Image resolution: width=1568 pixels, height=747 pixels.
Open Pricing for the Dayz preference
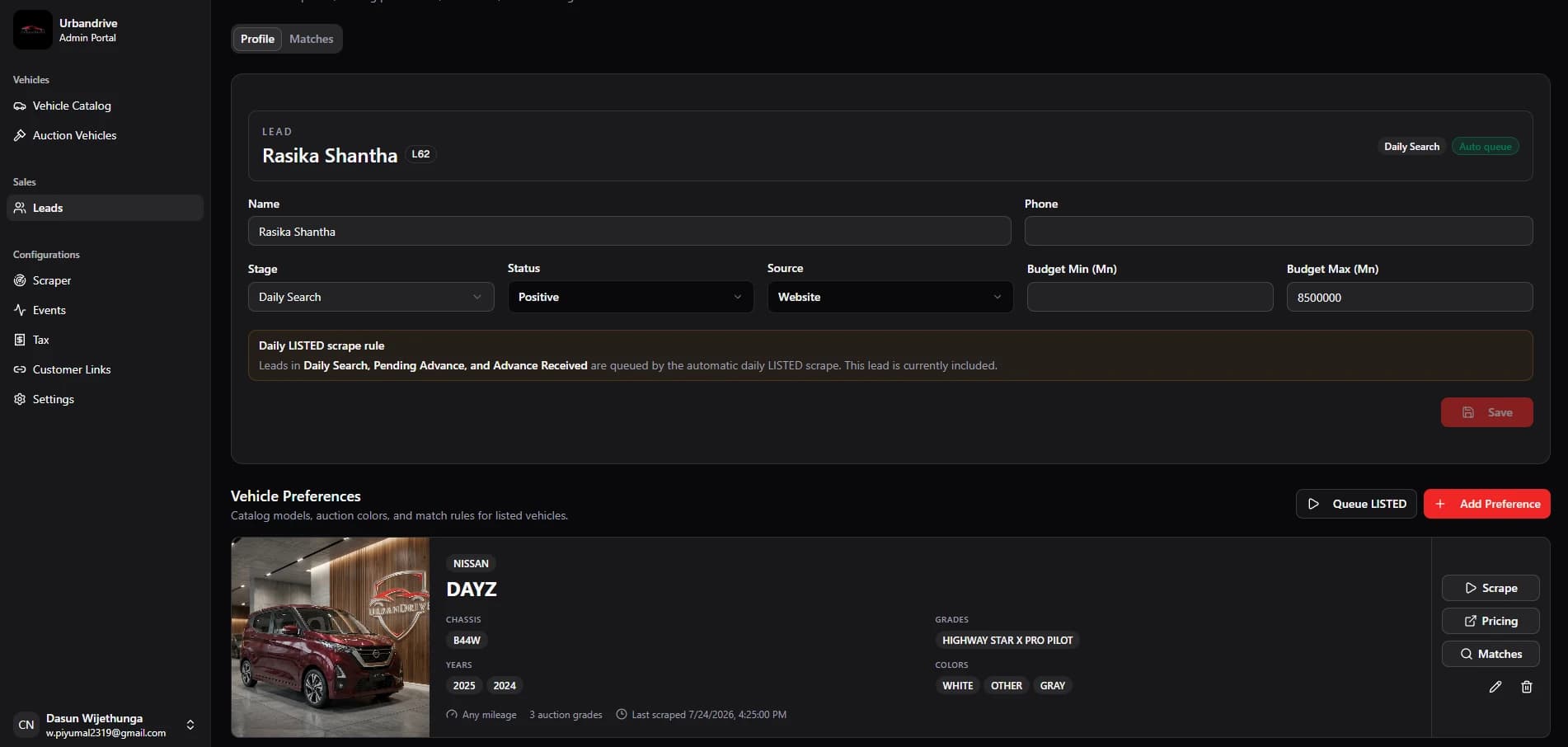tap(1491, 621)
